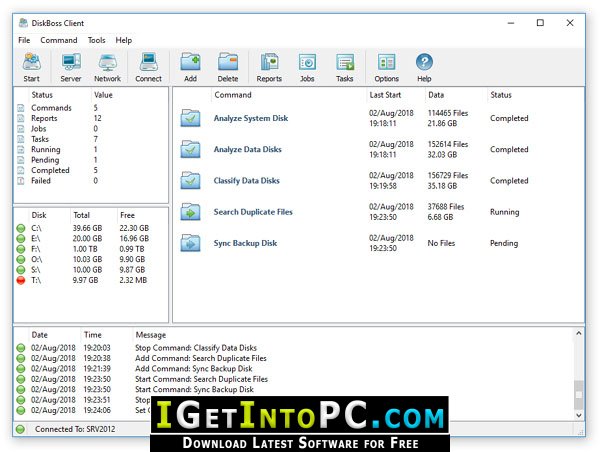Click the Start toolbar icon
Image resolution: width=600 pixels, height=452 pixels.
point(31,62)
